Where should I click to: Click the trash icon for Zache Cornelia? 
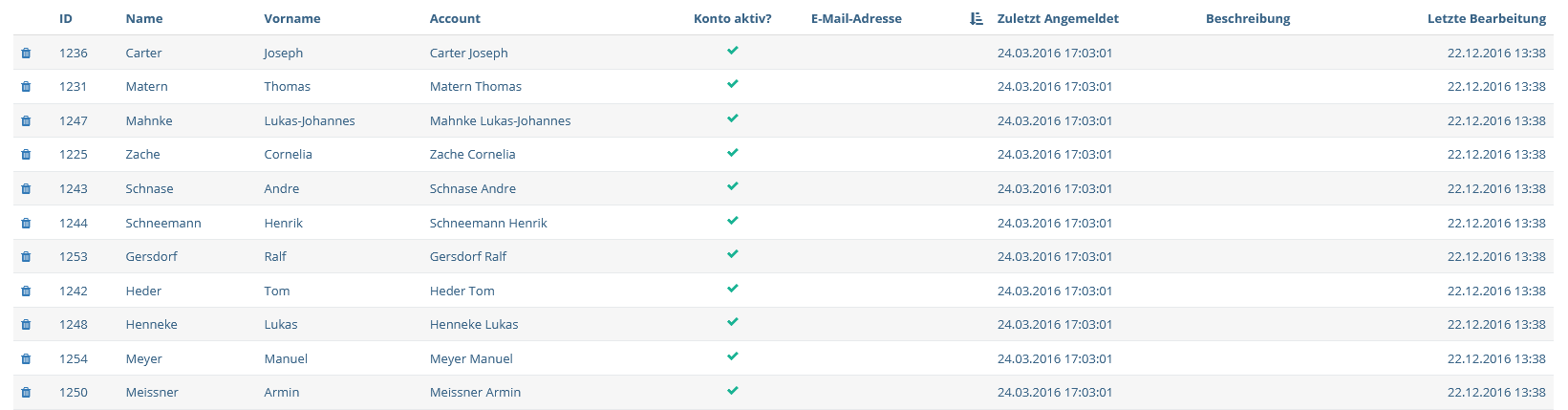pos(26,155)
